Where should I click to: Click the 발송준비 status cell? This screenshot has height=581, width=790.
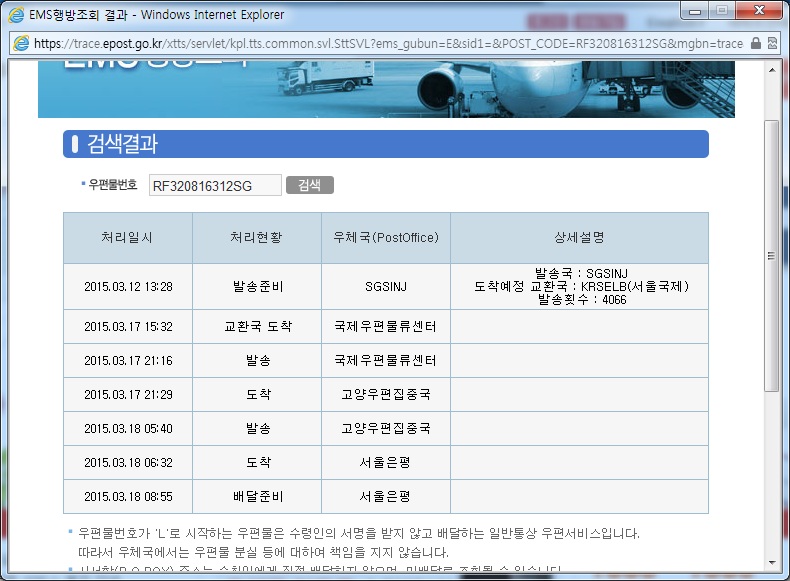click(x=257, y=287)
